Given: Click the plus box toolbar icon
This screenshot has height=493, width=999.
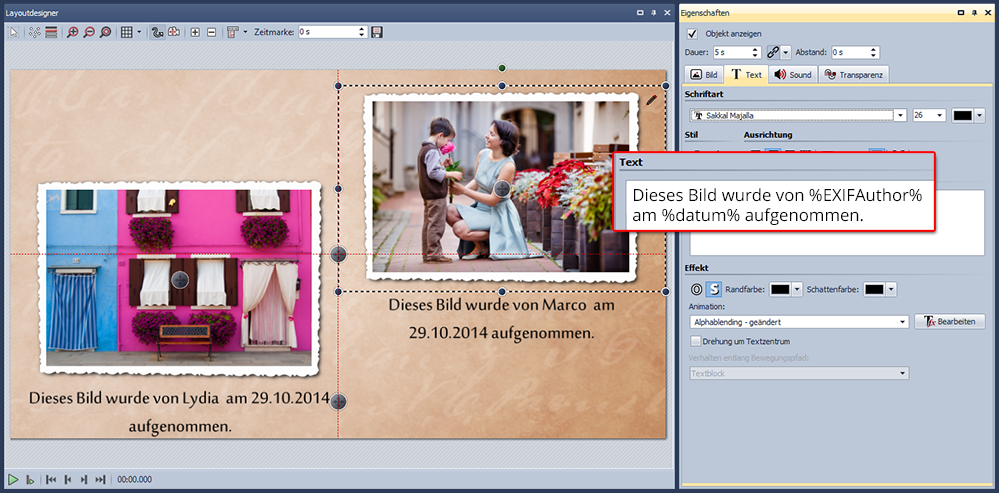Looking at the screenshot, I should [195, 32].
